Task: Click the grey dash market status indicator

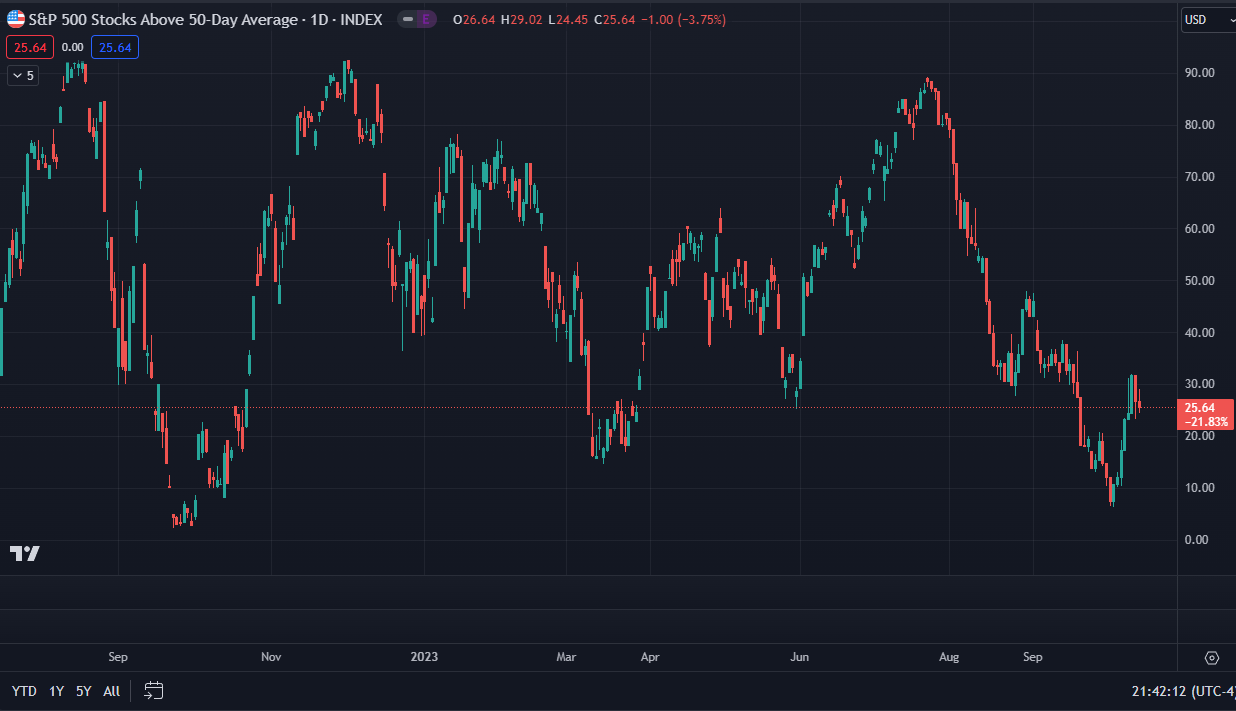Action: (x=408, y=19)
